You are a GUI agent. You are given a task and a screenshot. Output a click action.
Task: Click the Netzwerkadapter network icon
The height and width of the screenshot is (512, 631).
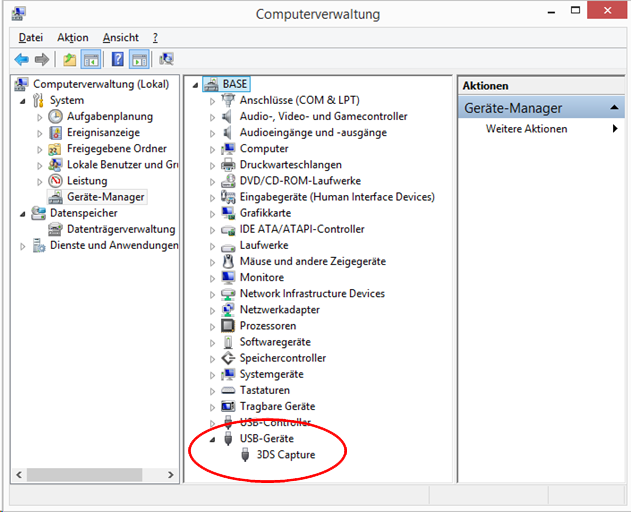pyautogui.click(x=228, y=310)
